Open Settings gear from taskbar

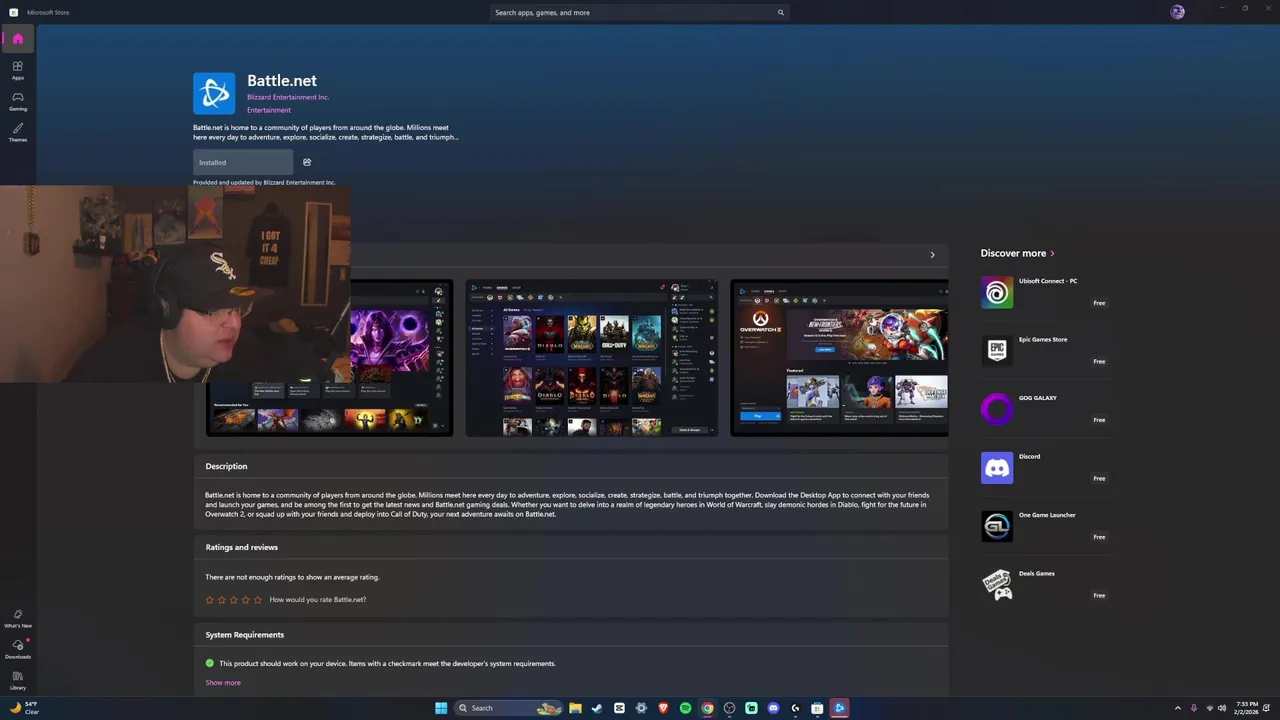tap(641, 708)
